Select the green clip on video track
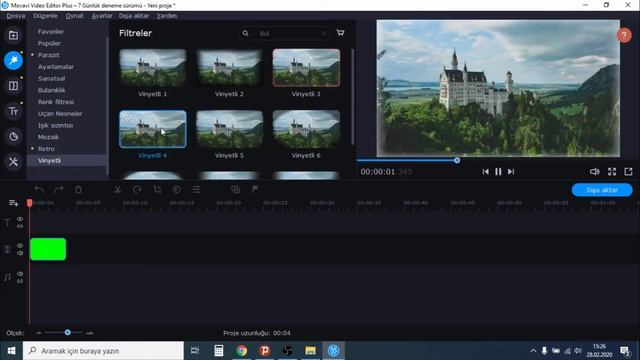The image size is (640, 360). (x=48, y=249)
